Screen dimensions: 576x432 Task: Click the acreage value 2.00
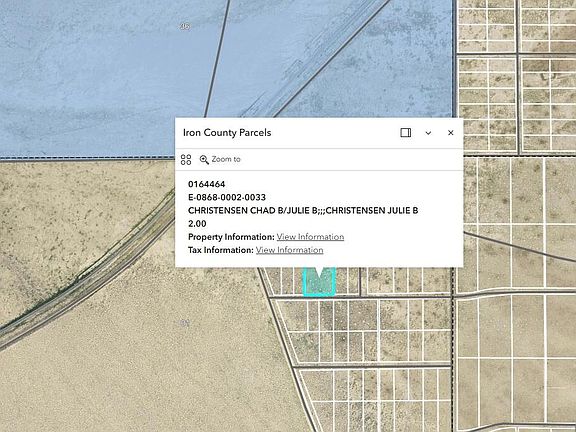coord(197,224)
